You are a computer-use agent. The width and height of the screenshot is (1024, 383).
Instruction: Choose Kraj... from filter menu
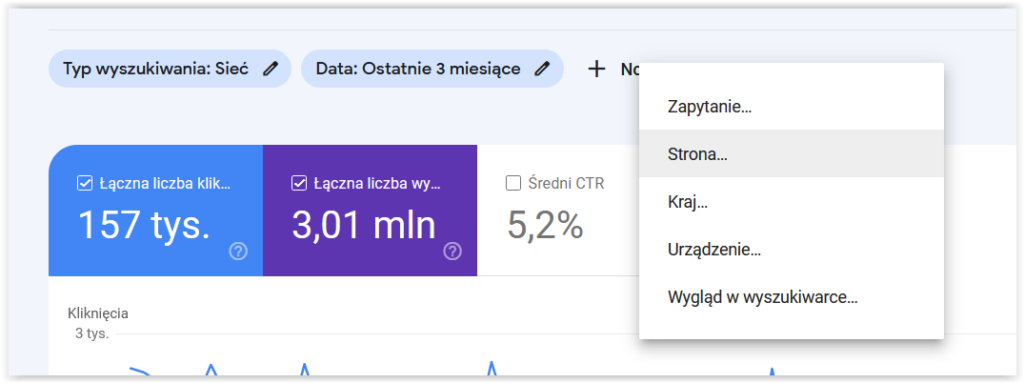coord(792,202)
